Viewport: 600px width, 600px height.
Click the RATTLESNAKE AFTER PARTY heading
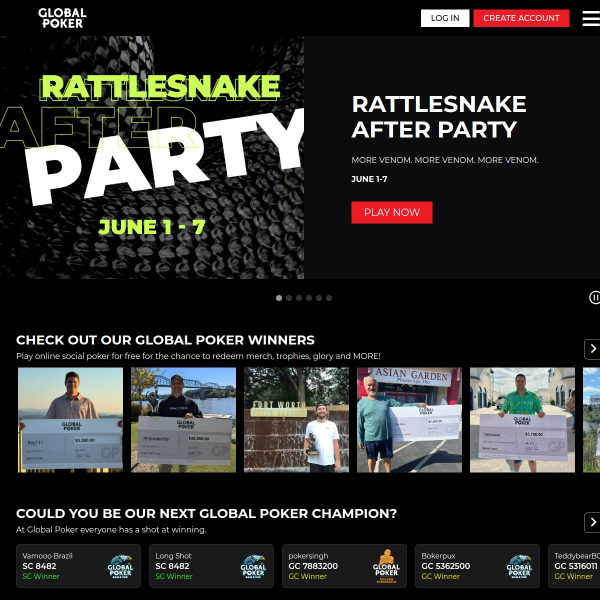439,116
